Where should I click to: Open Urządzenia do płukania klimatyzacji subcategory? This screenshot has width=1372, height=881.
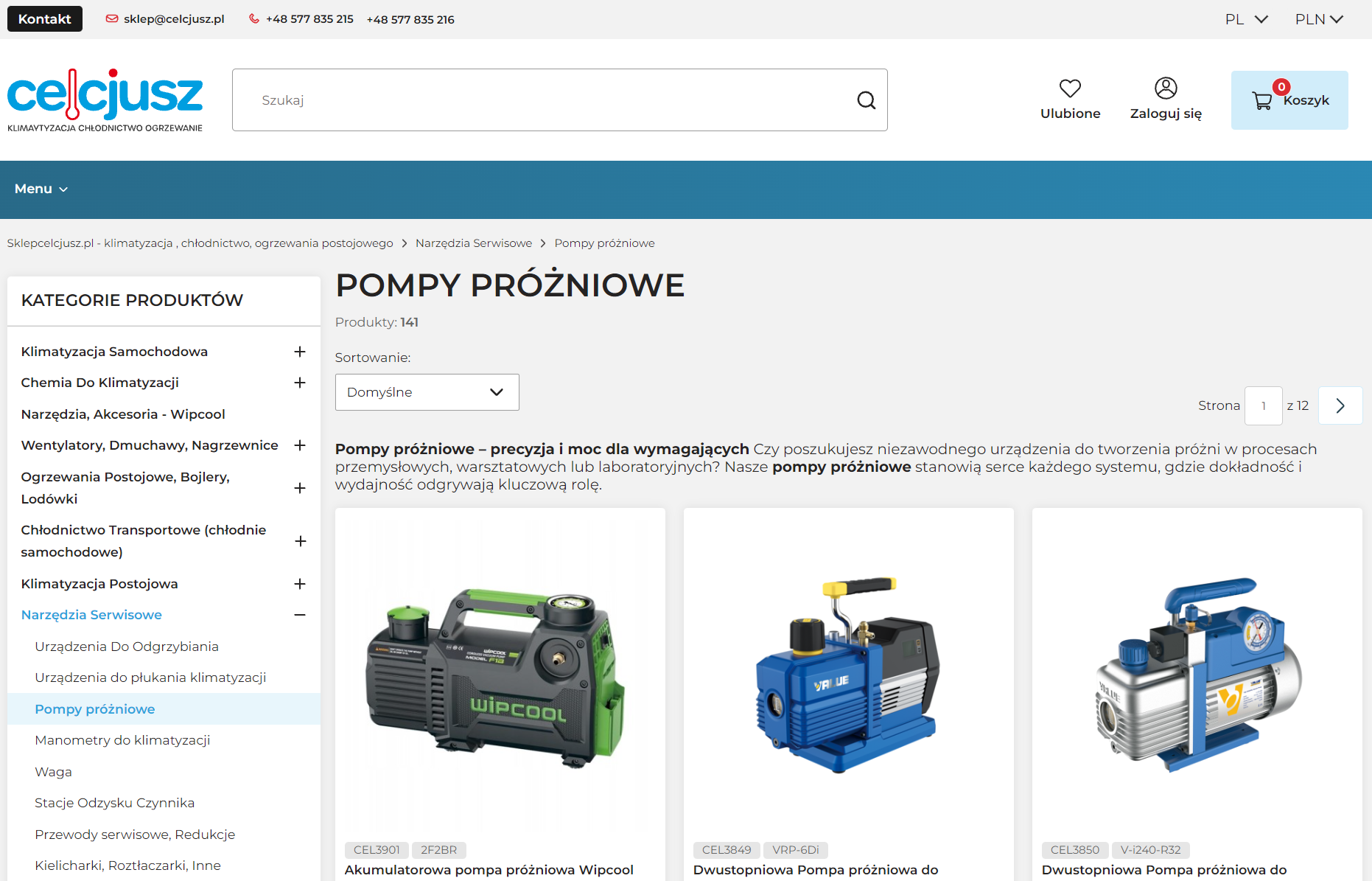point(150,678)
